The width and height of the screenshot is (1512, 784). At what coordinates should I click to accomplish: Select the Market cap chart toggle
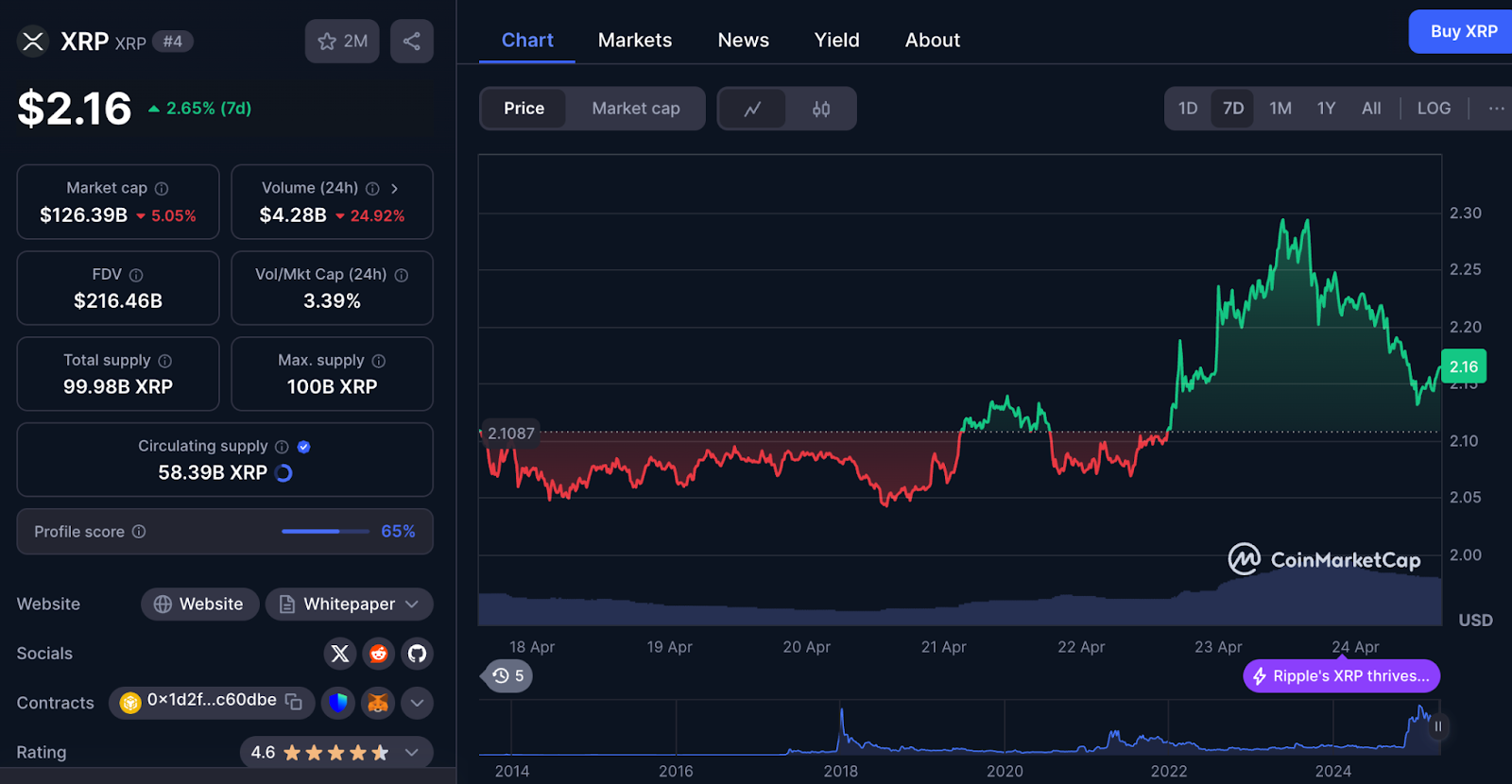click(x=636, y=109)
